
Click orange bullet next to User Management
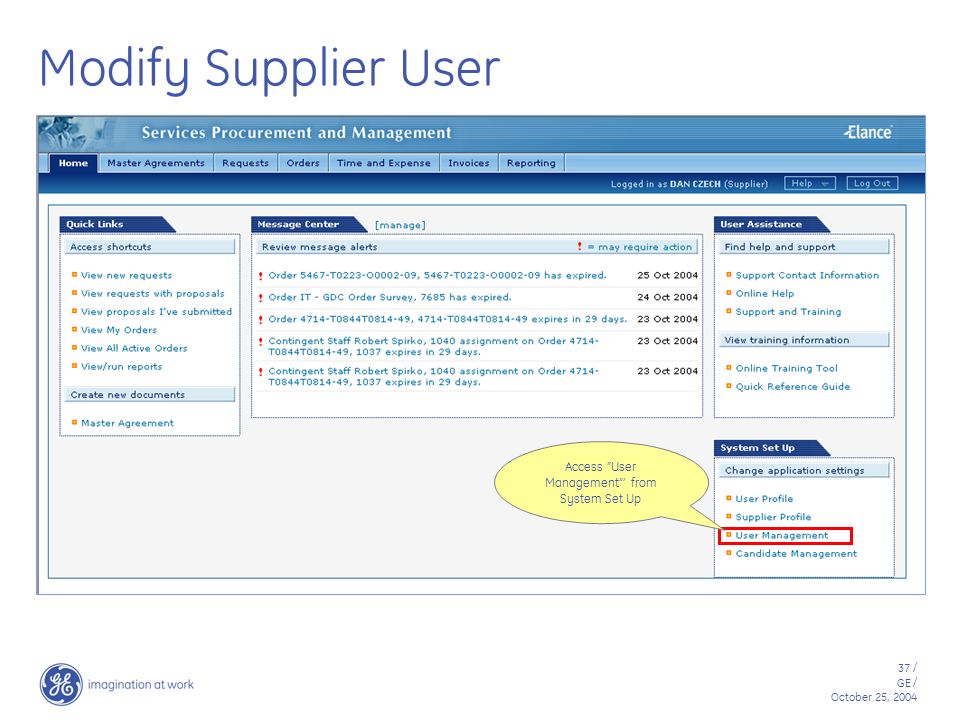pyautogui.click(x=729, y=534)
